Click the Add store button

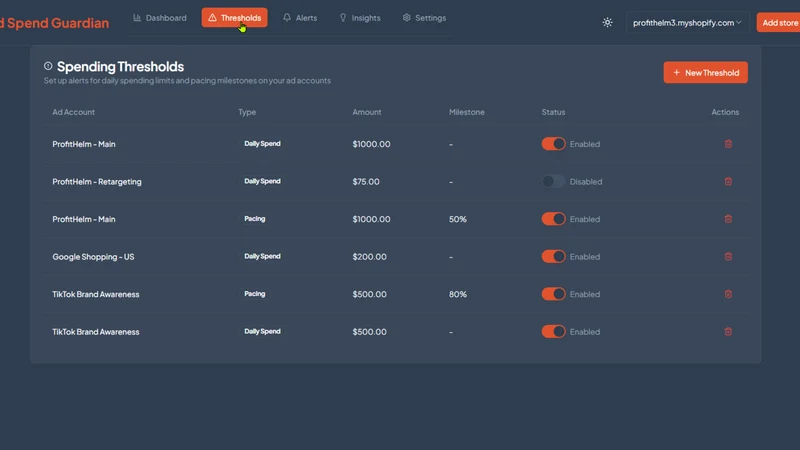779,22
